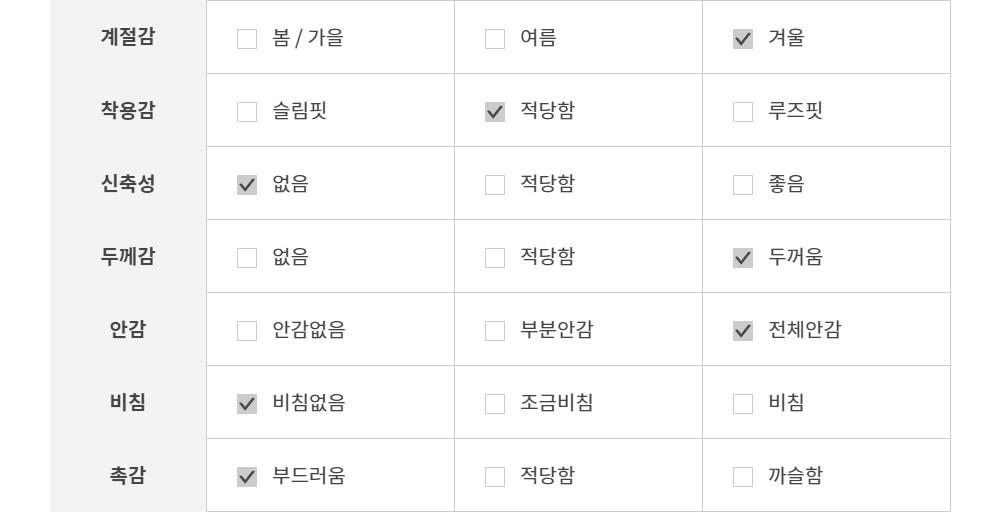Tick the 조금비침 checkbox
Image resolution: width=1000 pixels, height=512 pixels.
495,404
